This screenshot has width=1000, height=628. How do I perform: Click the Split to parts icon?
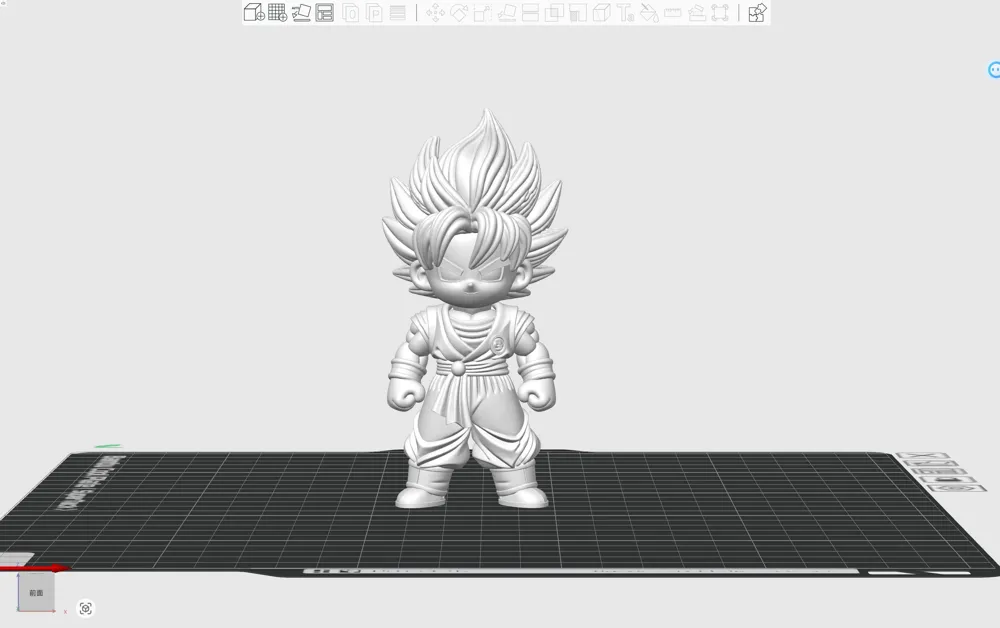374,12
